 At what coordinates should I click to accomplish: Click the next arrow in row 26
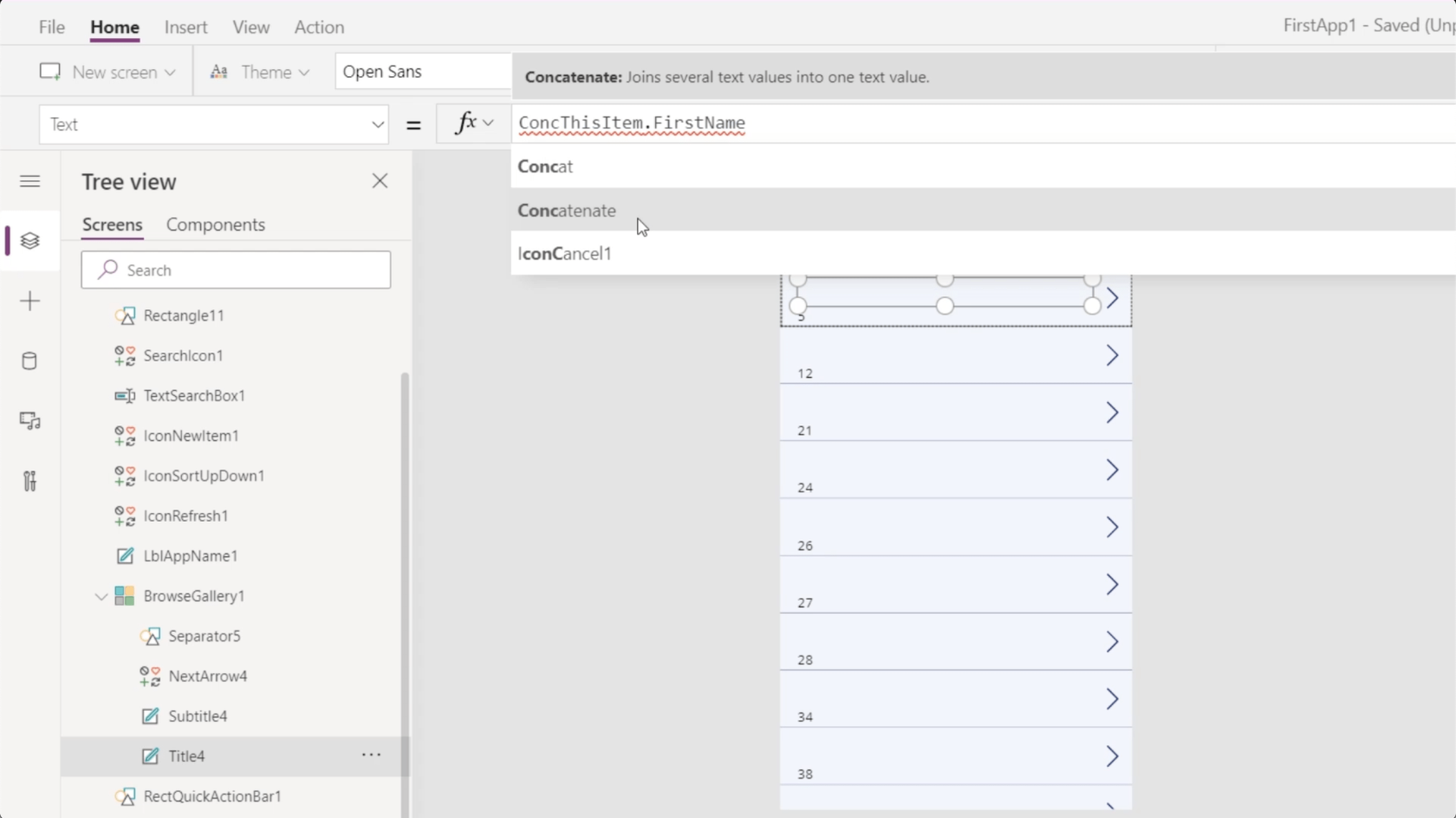click(1112, 527)
